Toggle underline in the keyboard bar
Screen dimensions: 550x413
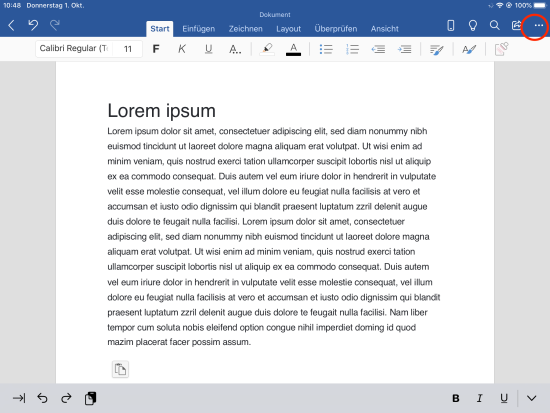click(x=504, y=398)
